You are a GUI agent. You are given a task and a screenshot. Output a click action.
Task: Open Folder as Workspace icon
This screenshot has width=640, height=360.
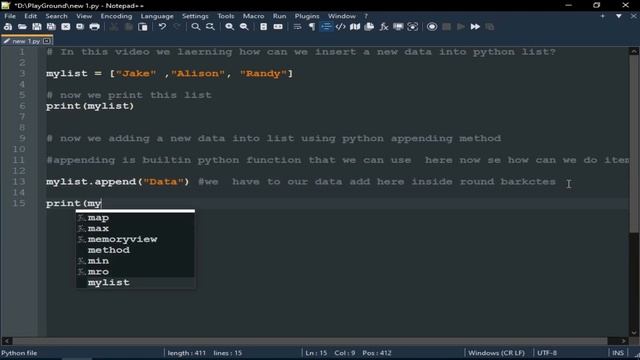point(398,27)
